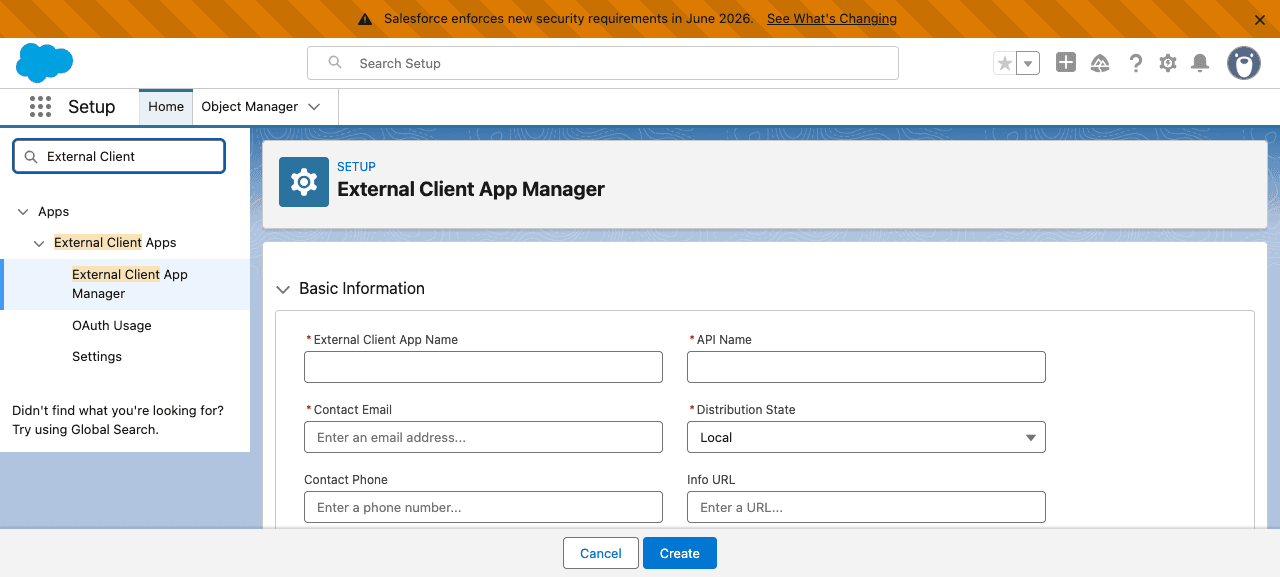Click the Setup app name label
Image resolution: width=1280 pixels, height=577 pixels.
pos(92,107)
